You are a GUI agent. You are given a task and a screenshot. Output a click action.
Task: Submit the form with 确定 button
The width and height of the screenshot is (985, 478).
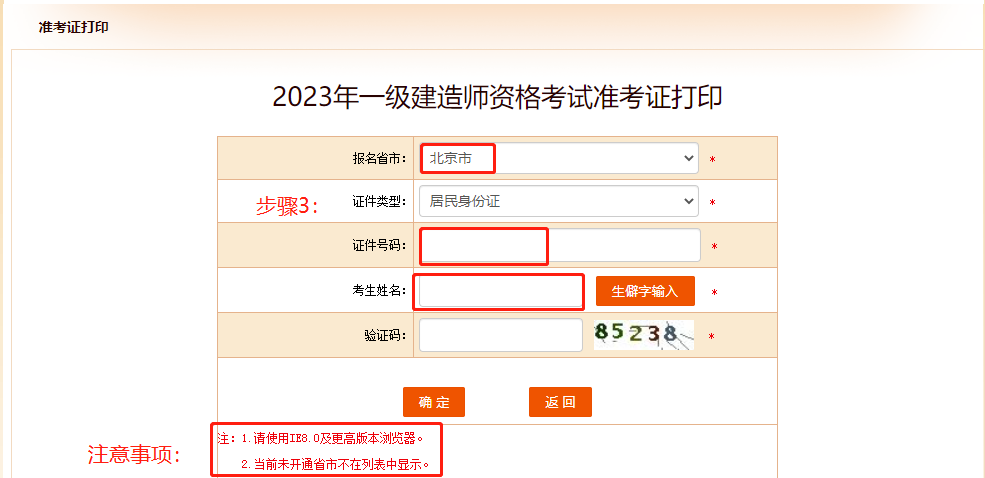(x=434, y=402)
